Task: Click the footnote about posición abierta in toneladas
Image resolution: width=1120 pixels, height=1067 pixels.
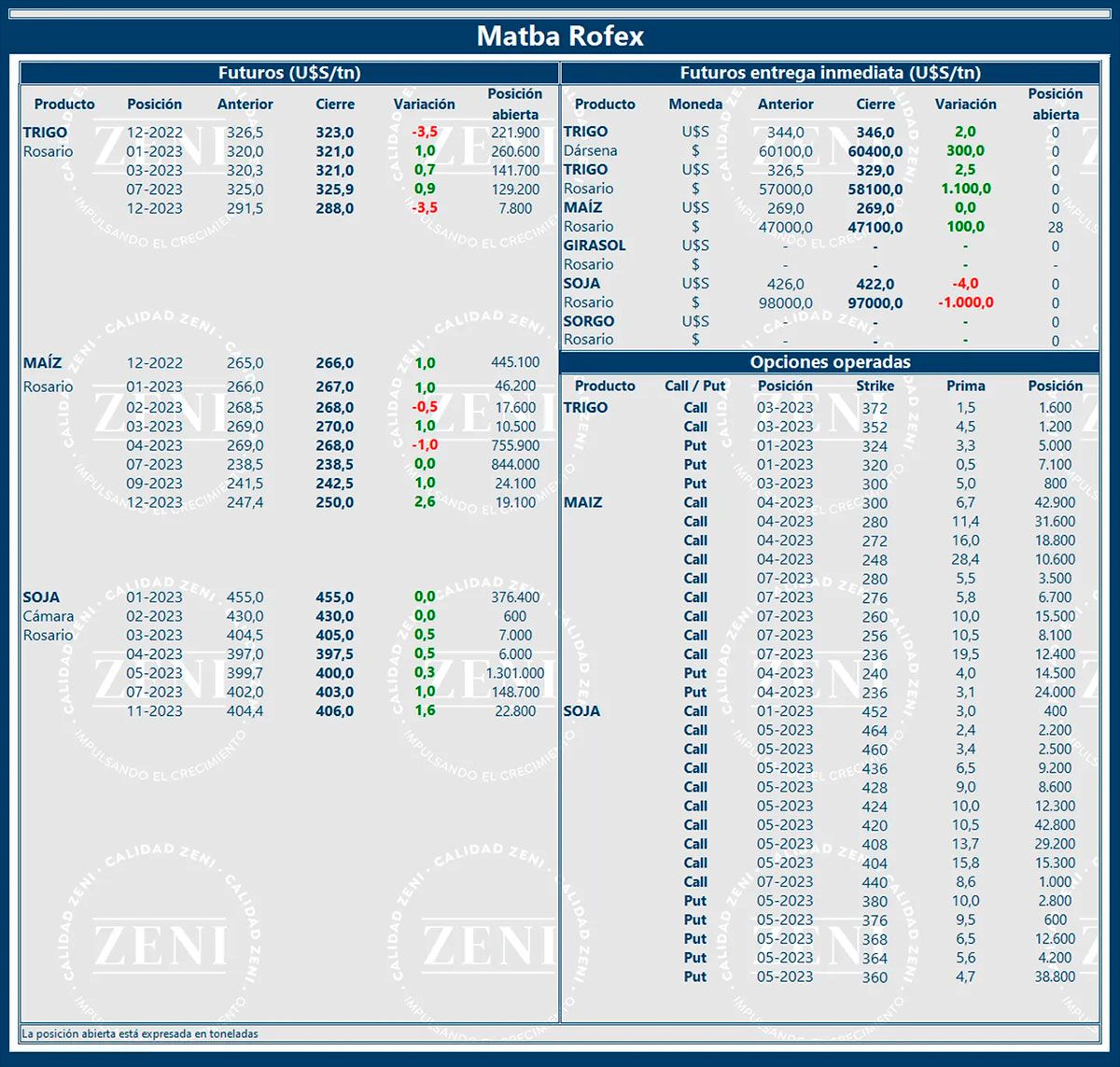Action: pos(140,1034)
